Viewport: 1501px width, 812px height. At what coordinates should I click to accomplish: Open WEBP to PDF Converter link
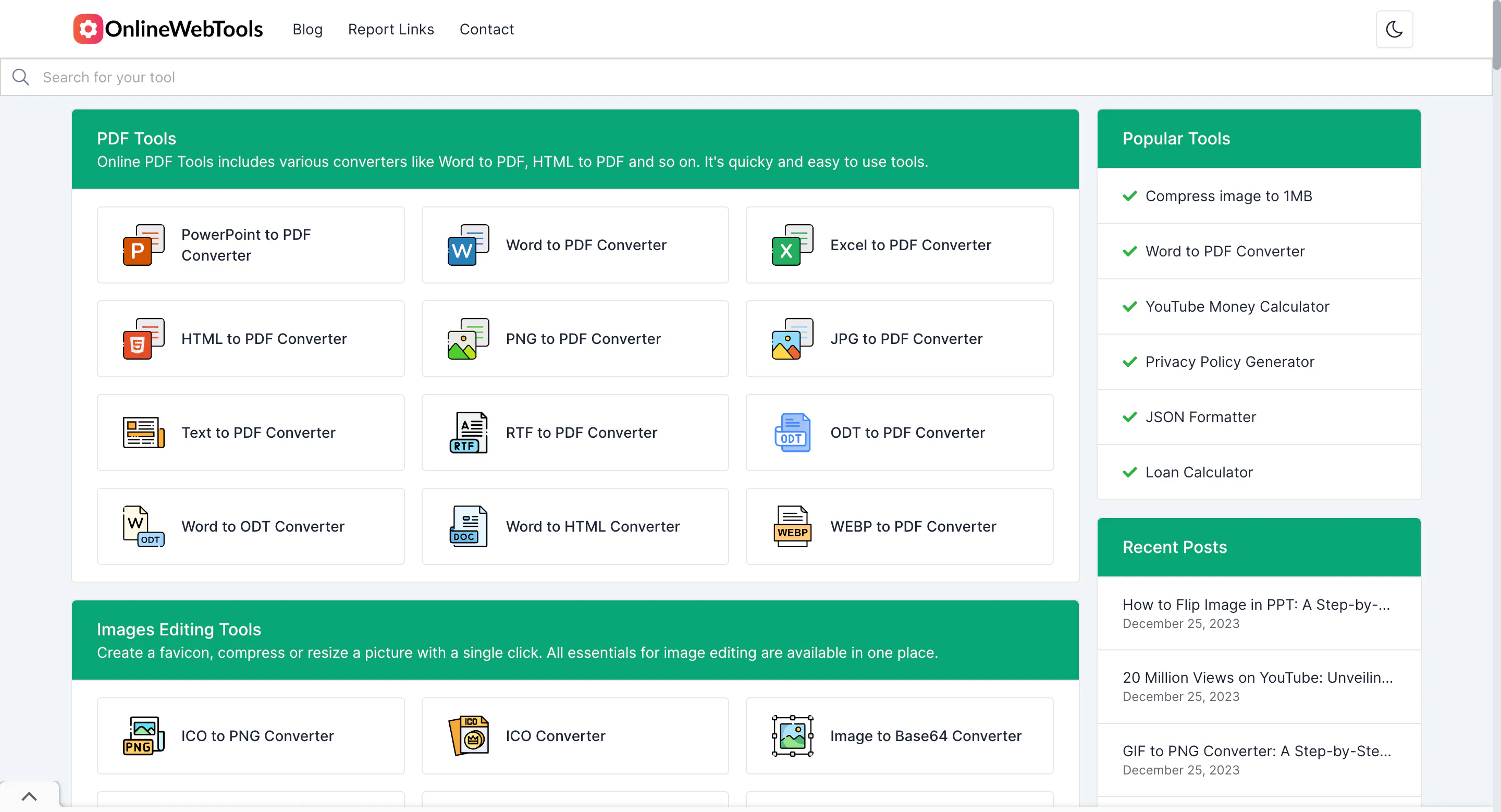click(913, 526)
